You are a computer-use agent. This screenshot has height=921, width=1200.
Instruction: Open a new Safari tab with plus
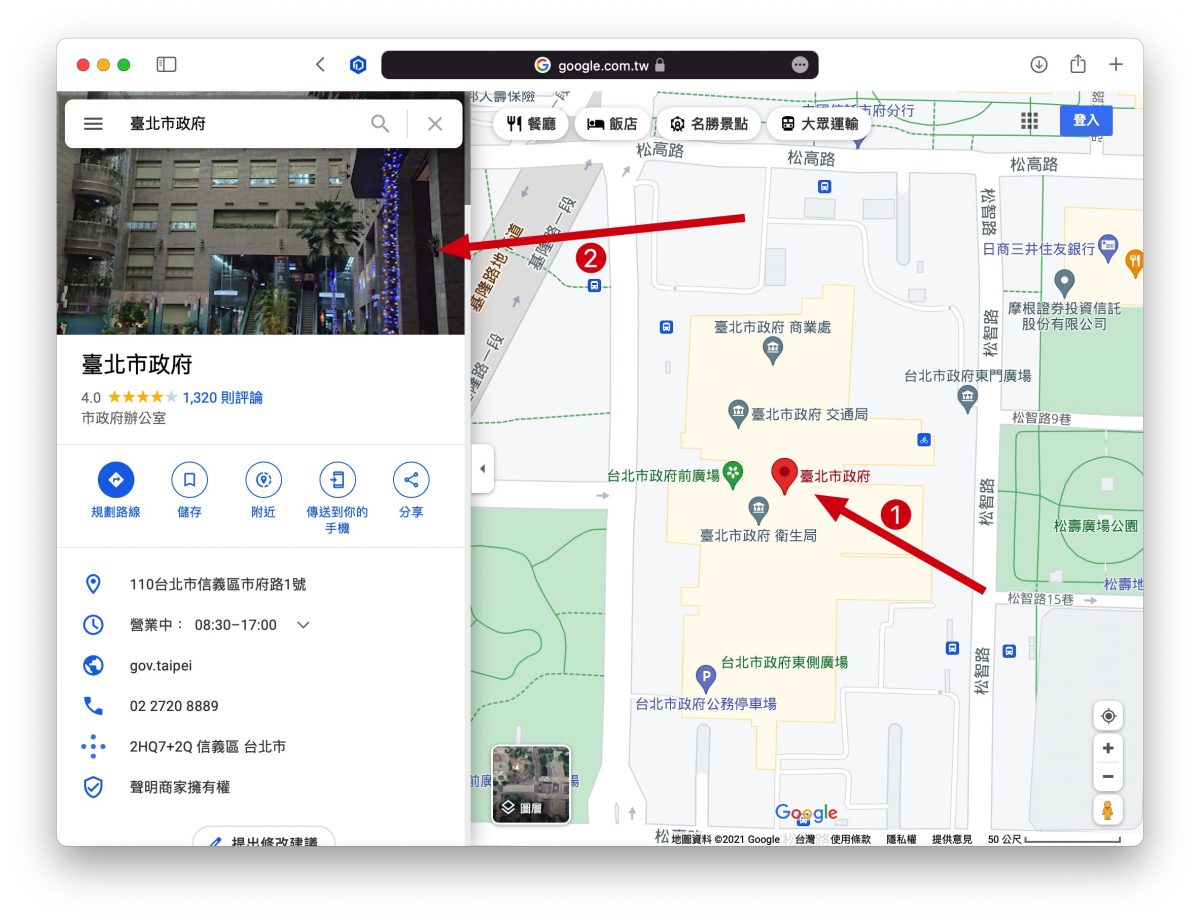pyautogui.click(x=1116, y=65)
